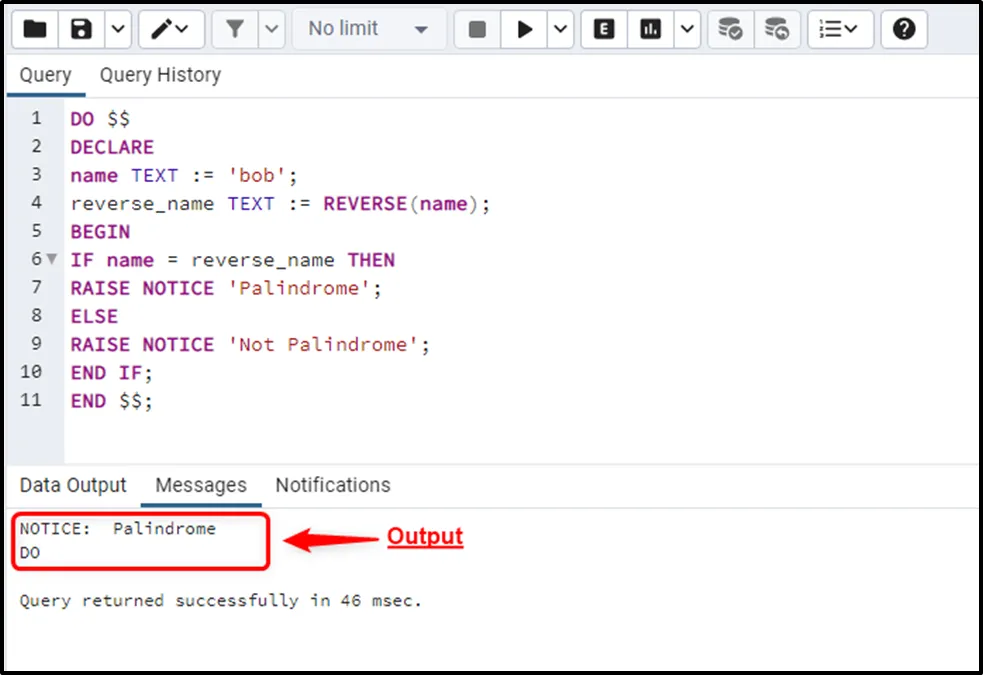Click the Open File folder icon
Viewport: 983px width, 675px height.
35,29
